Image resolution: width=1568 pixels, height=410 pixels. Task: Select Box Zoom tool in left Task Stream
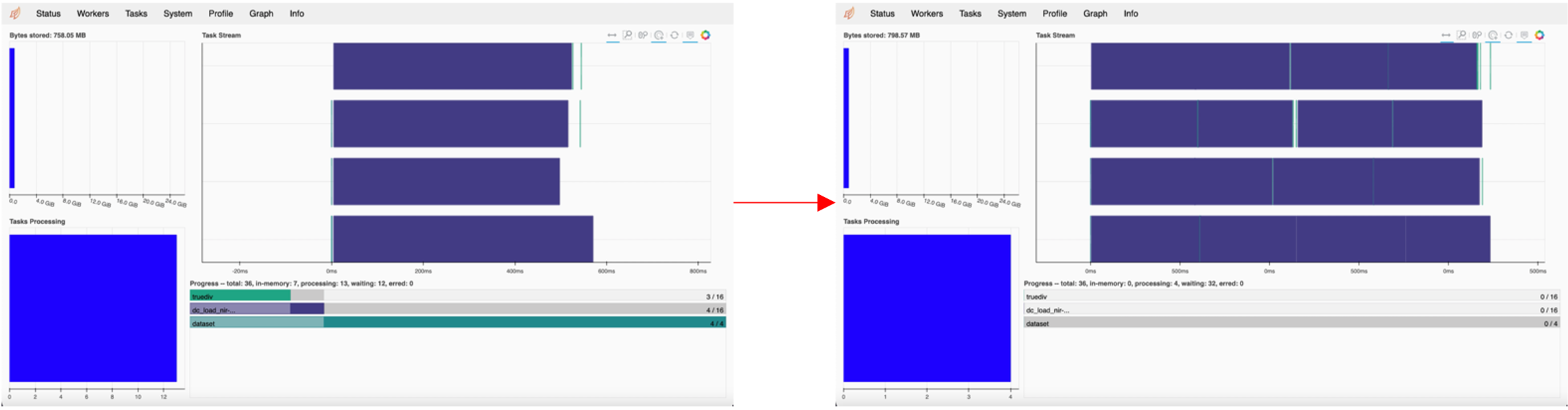(x=627, y=35)
